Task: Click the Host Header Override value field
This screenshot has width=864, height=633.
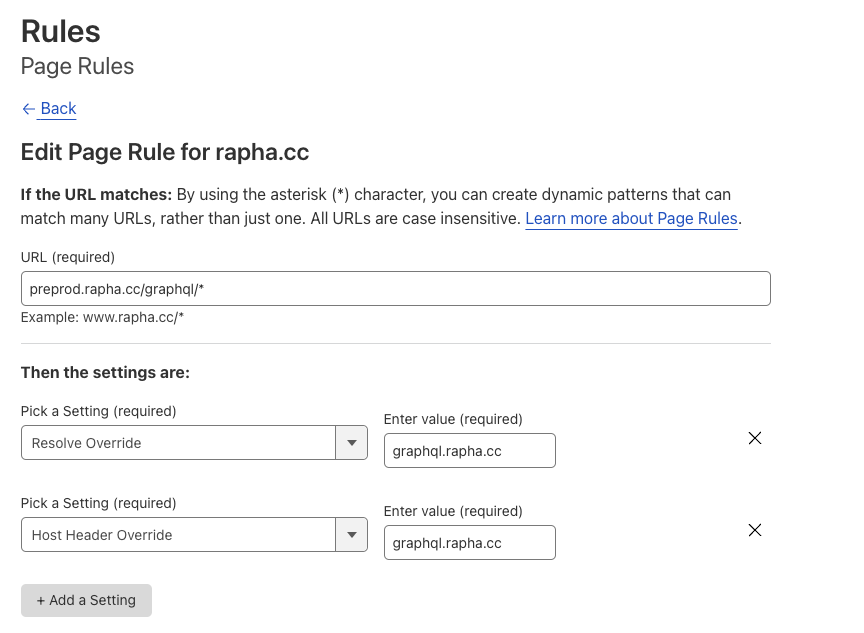Action: click(x=469, y=543)
